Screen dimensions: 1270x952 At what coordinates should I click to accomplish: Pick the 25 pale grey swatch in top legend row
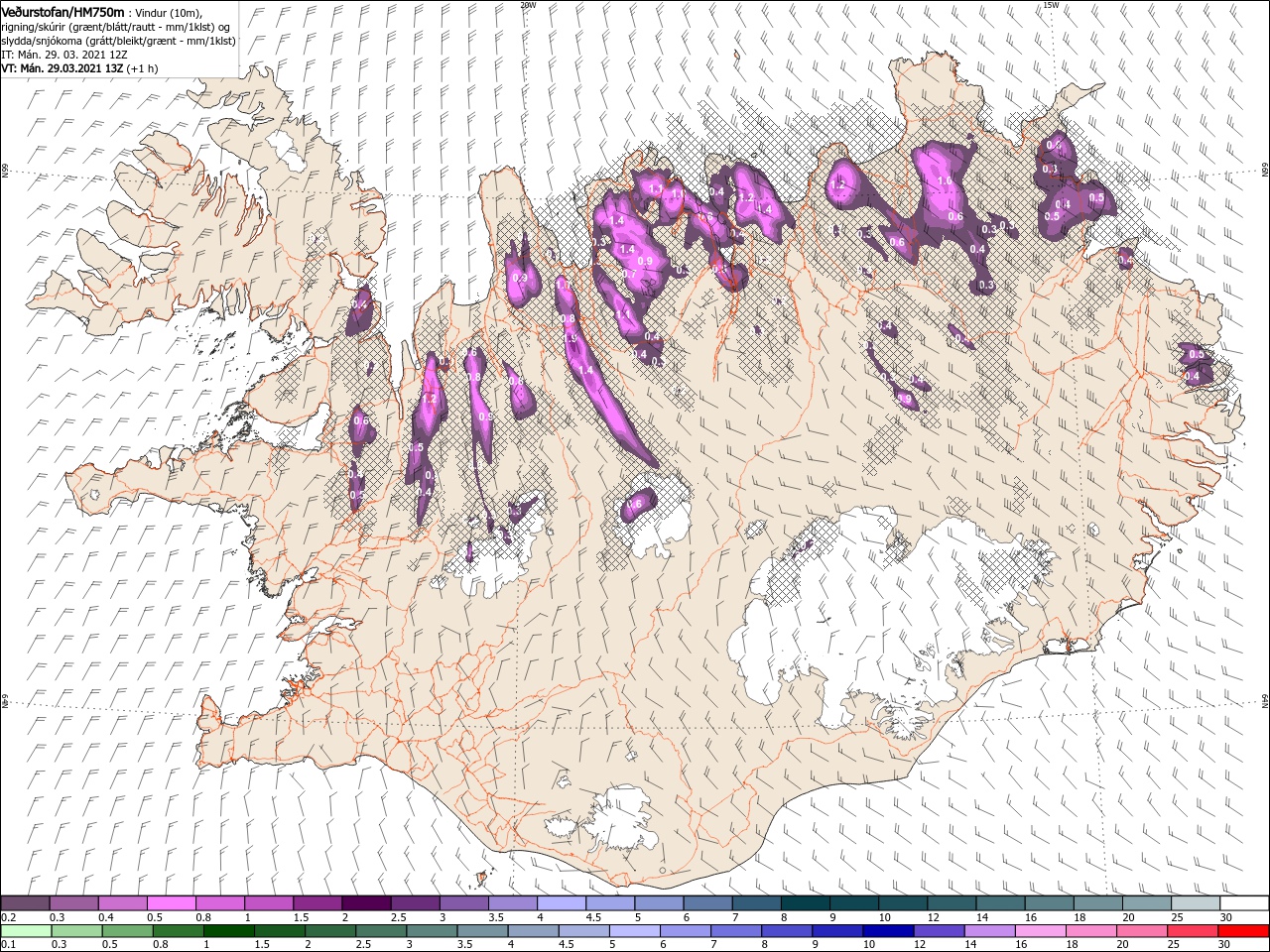(1196, 903)
